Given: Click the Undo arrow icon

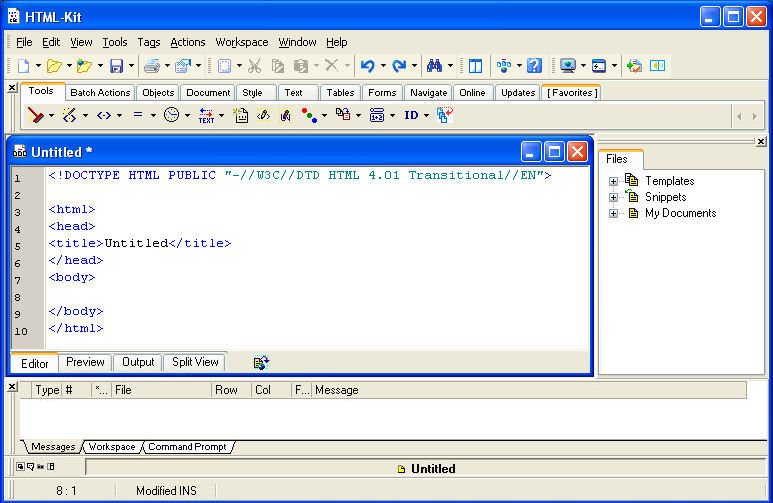Looking at the screenshot, I should (x=367, y=66).
